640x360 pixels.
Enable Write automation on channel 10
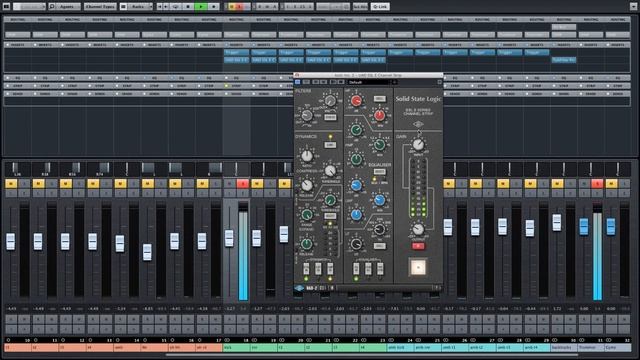point(24,319)
